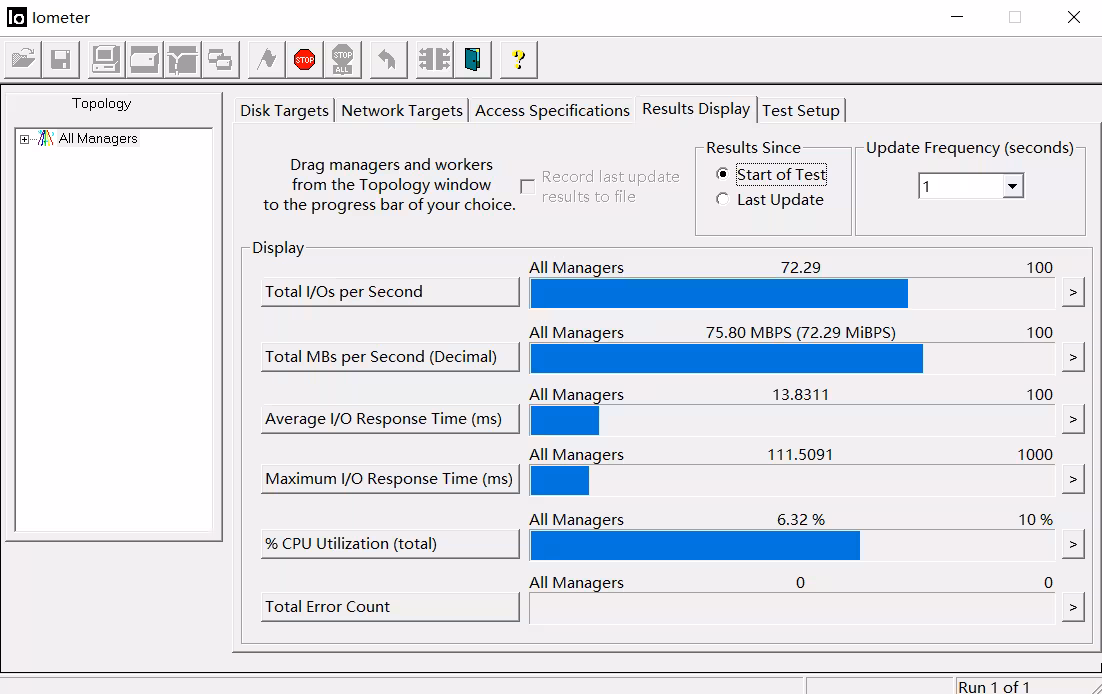Save the test configuration file
The image size is (1102, 694).
(60, 59)
